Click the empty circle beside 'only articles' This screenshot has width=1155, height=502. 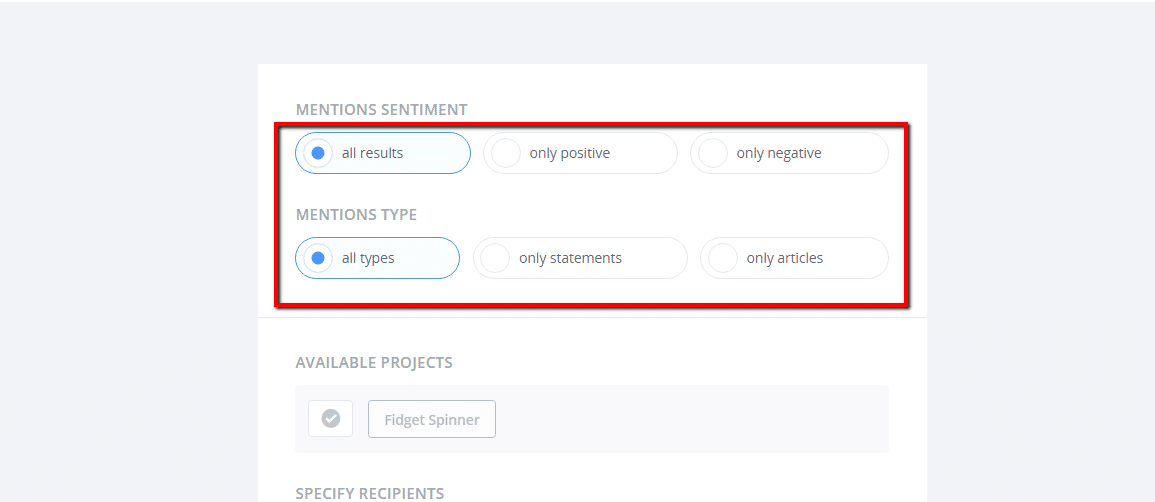[723, 258]
